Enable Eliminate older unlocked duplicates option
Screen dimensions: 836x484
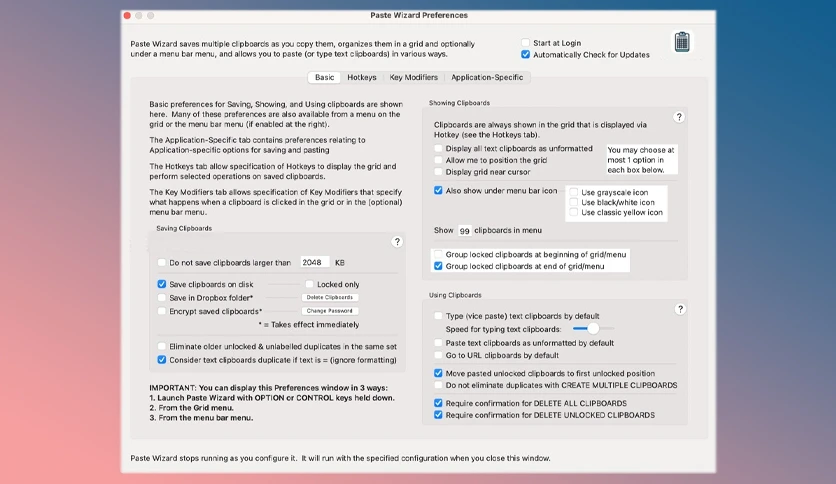(x=162, y=346)
